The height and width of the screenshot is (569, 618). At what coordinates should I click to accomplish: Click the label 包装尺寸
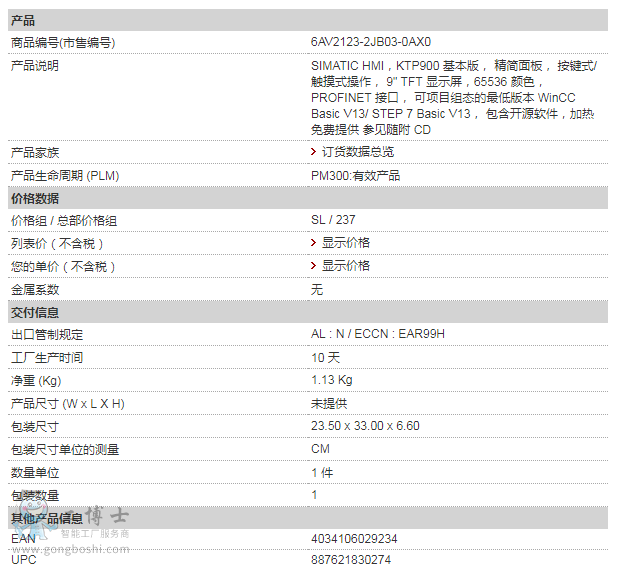35,426
